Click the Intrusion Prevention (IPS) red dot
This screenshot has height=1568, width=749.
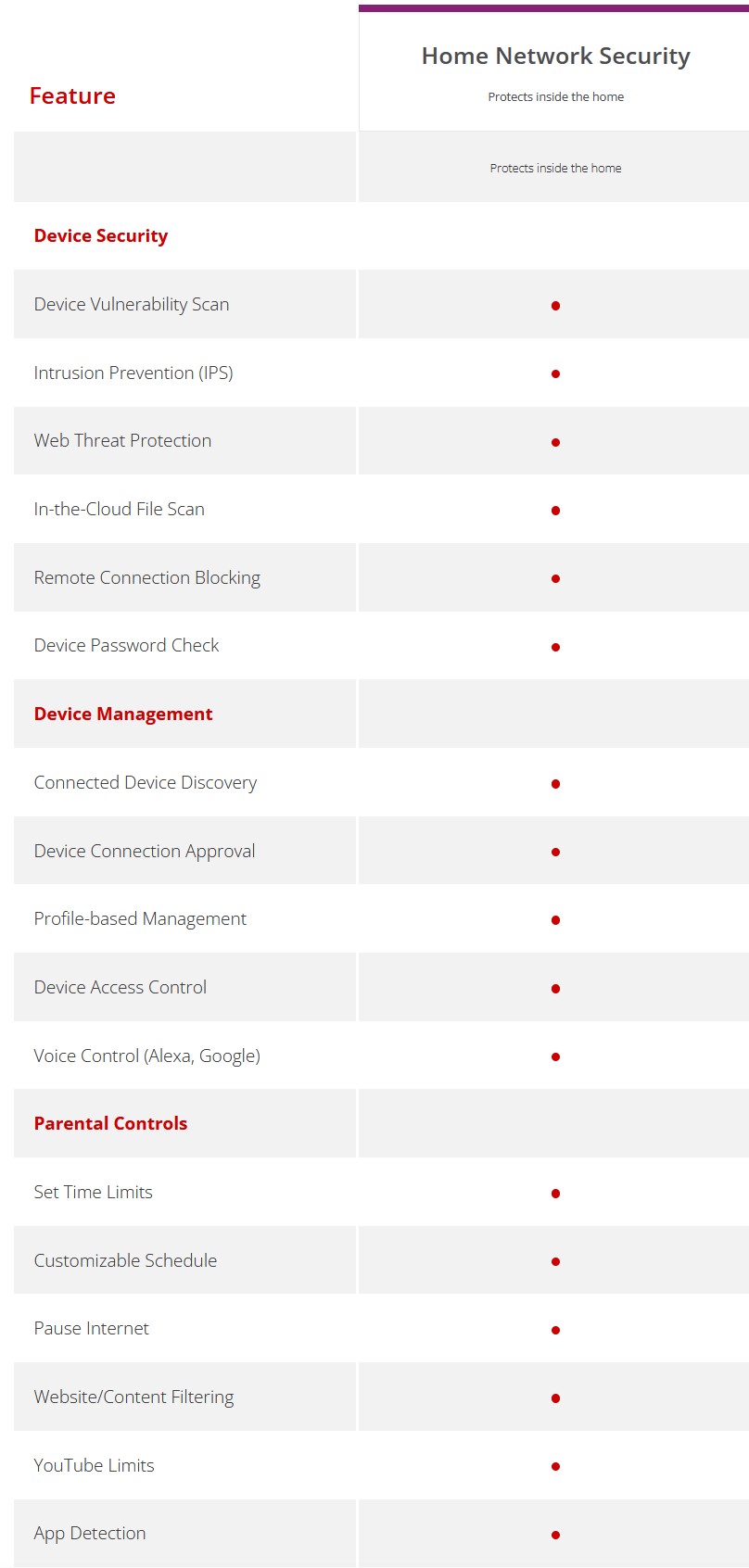pyautogui.click(x=555, y=373)
